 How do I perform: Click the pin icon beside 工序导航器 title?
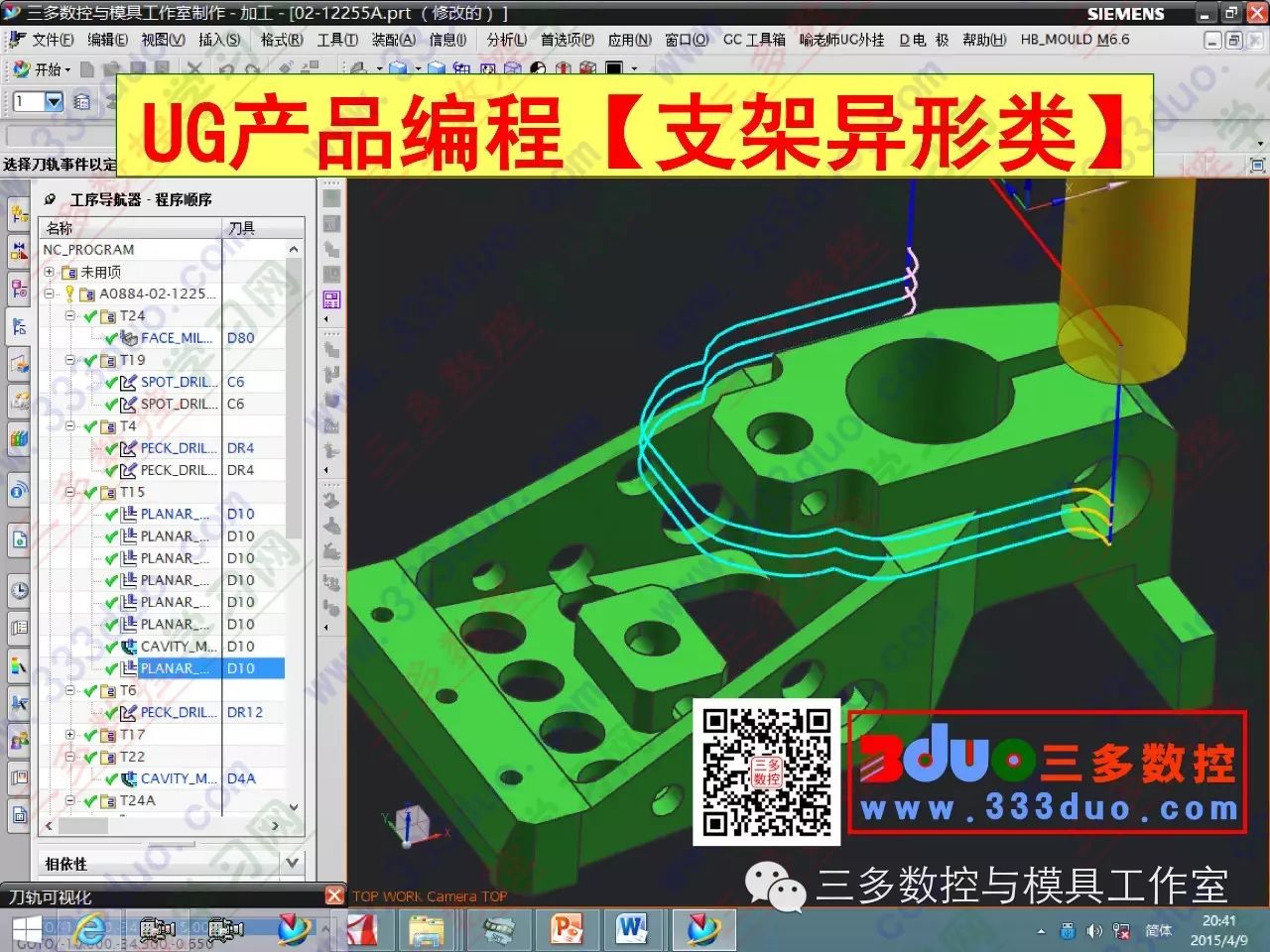tap(51, 199)
